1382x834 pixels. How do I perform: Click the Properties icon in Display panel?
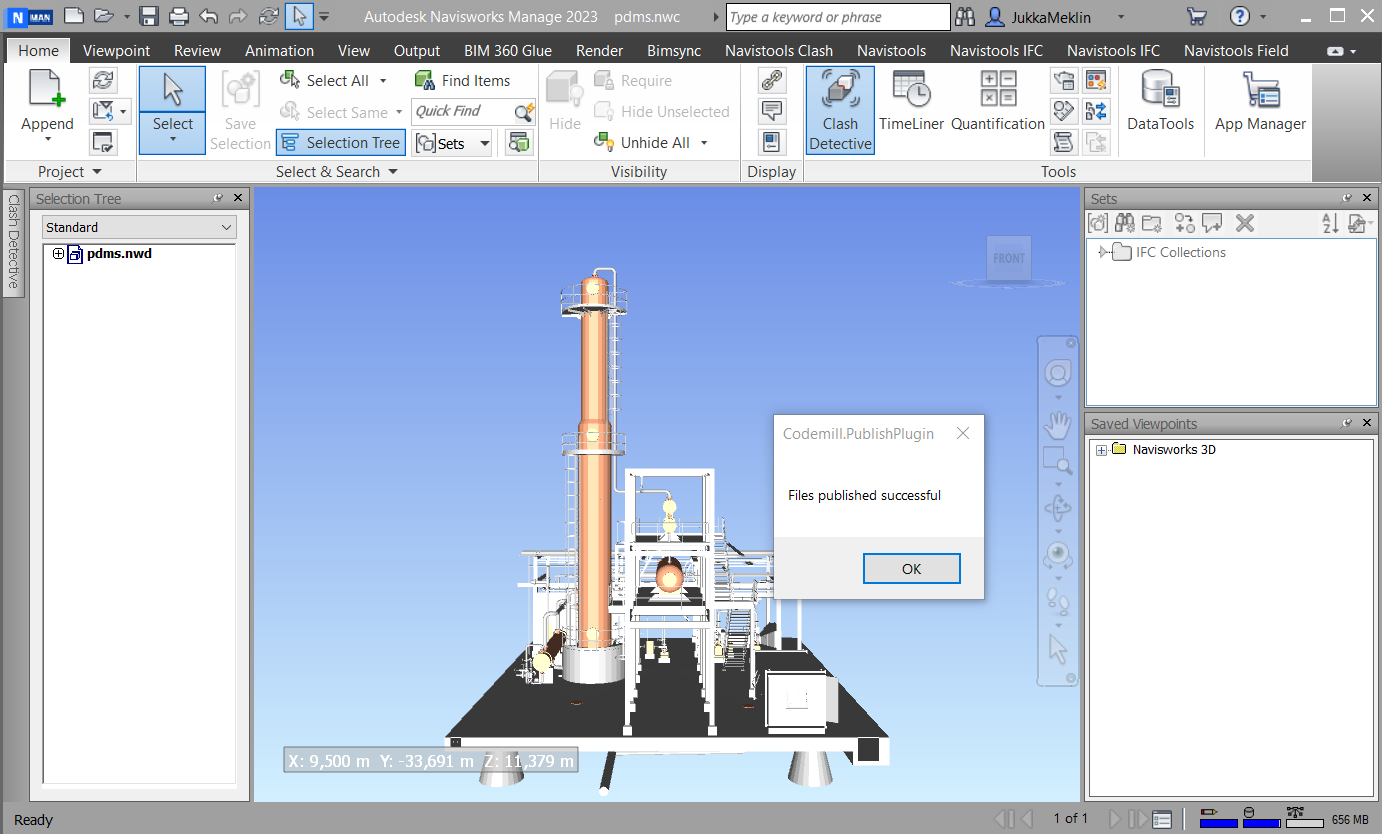[x=772, y=142]
